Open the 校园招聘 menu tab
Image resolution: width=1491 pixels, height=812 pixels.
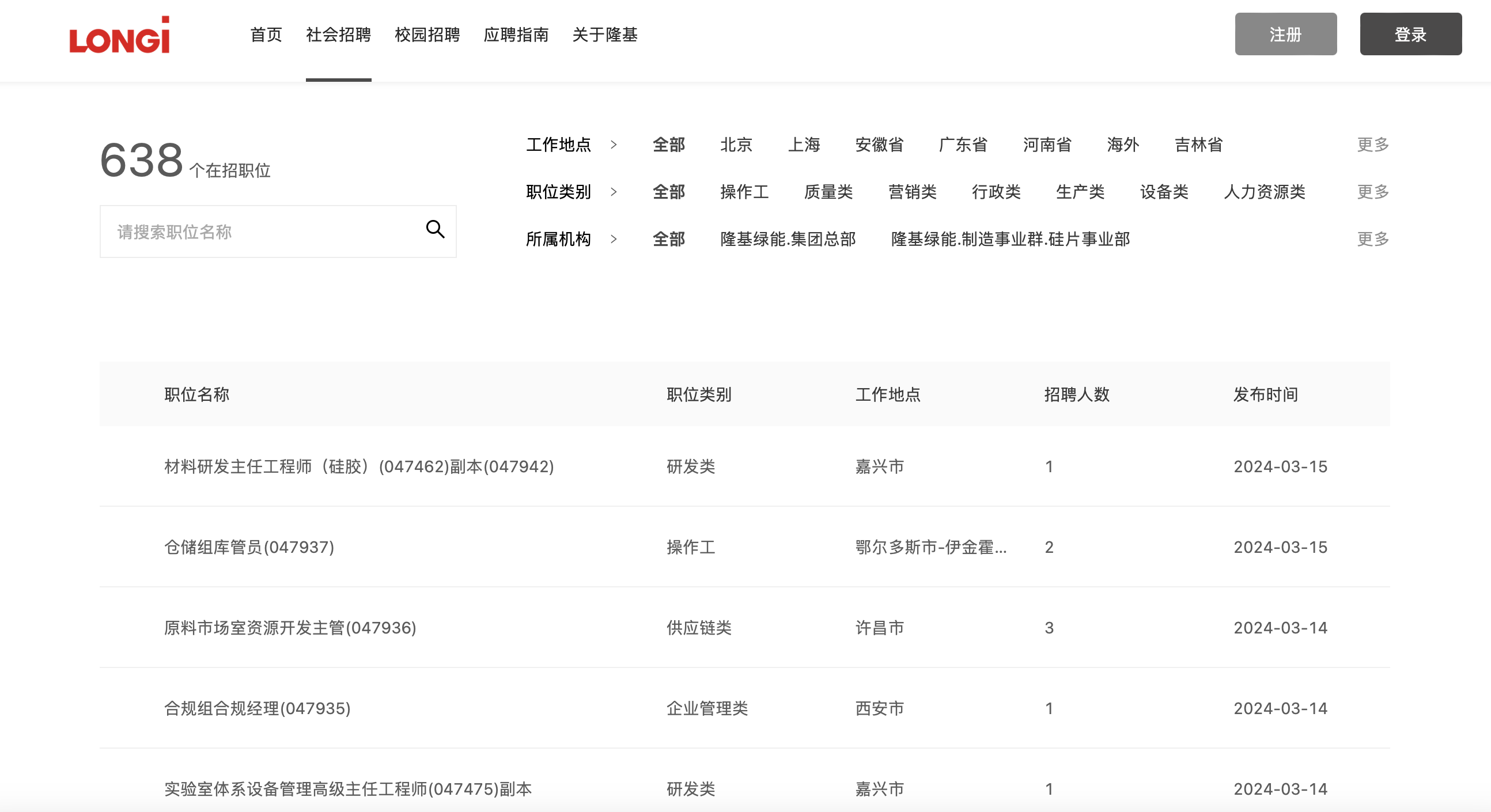click(427, 35)
